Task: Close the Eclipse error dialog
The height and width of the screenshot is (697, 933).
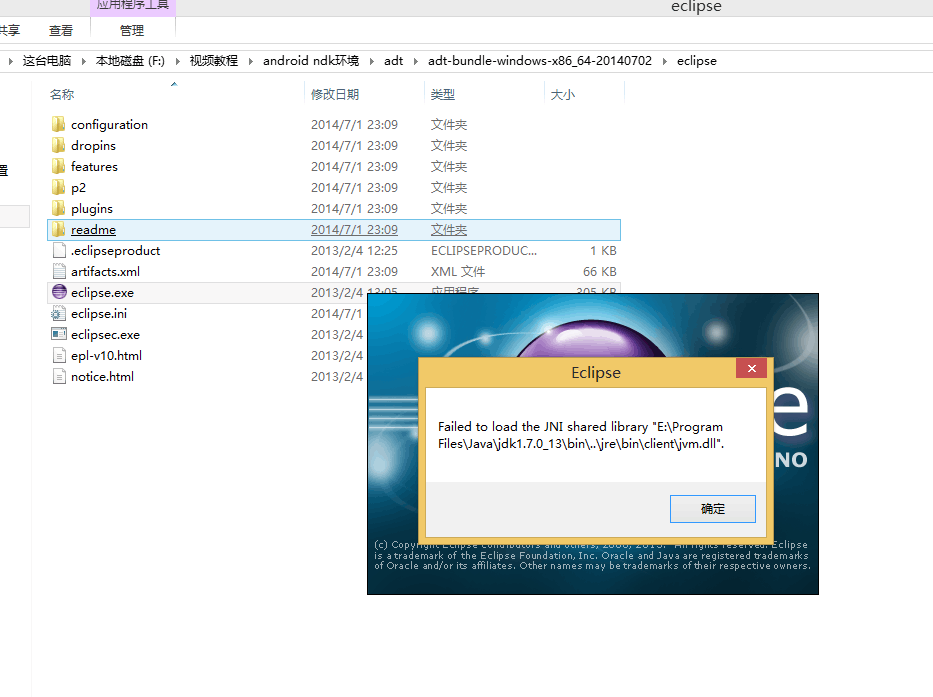Action: point(751,368)
